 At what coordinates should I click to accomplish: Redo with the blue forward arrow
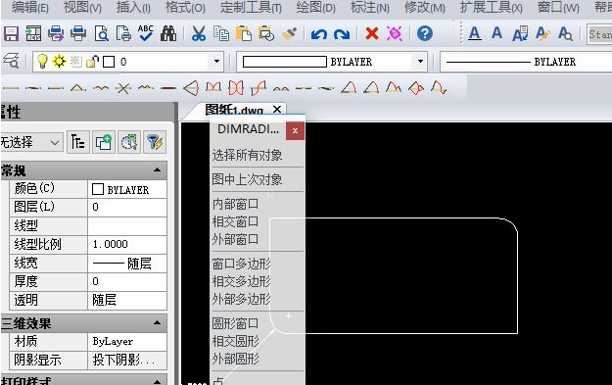pos(342,34)
